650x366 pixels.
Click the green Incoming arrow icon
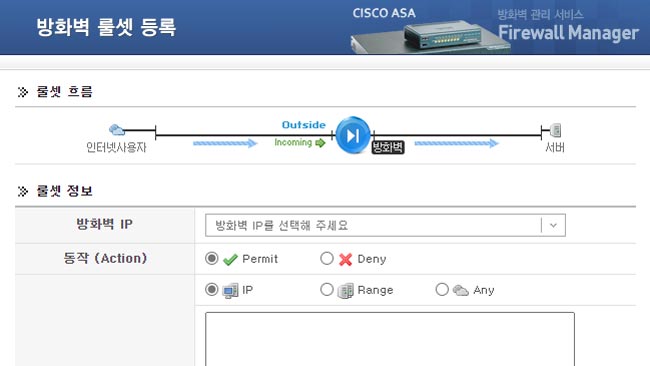point(320,143)
